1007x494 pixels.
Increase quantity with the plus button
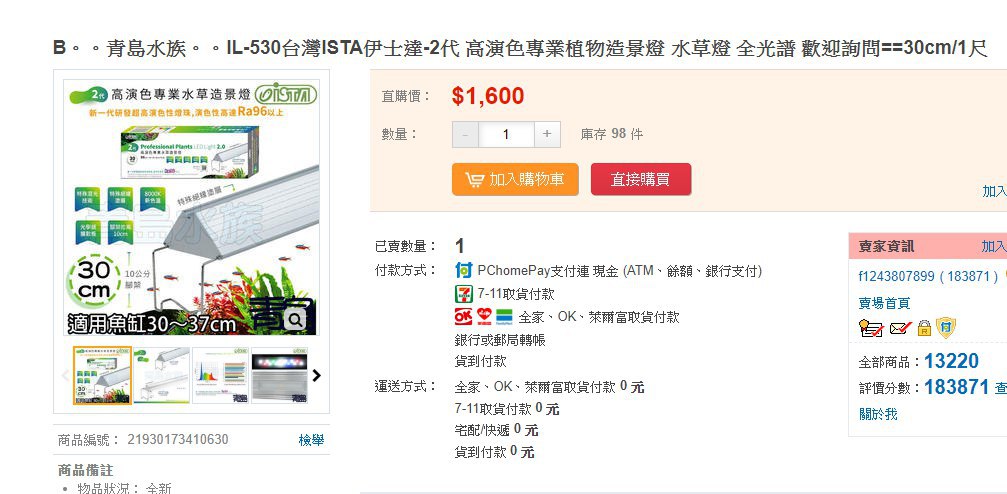(x=547, y=134)
